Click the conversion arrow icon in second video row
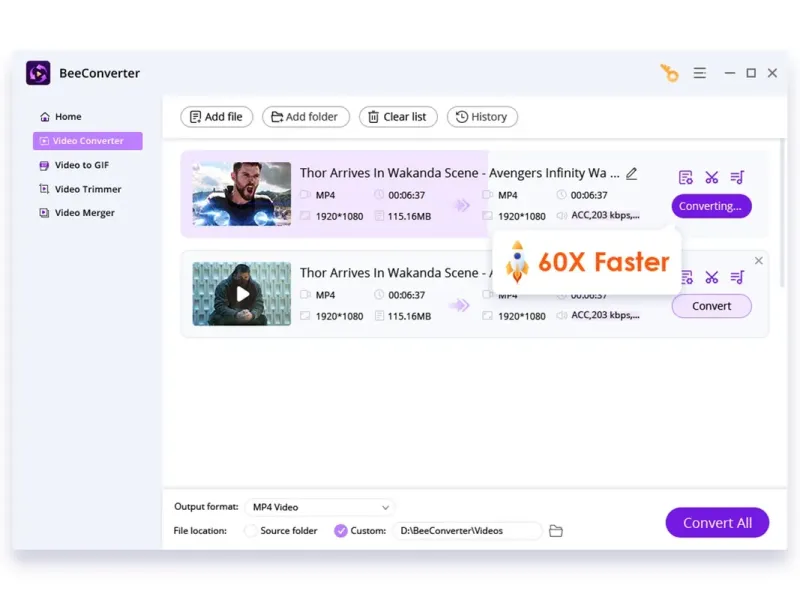Screen dimensions: 800x600 [459, 305]
